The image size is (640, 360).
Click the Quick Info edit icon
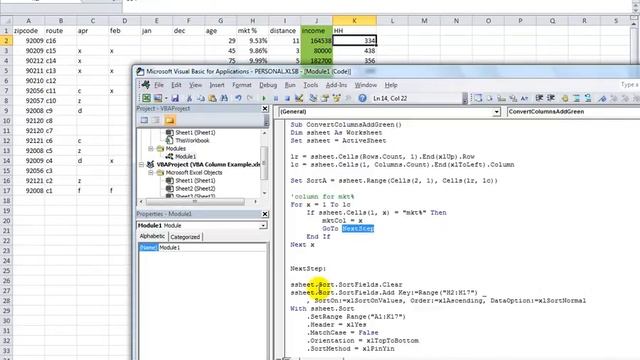[501, 98]
